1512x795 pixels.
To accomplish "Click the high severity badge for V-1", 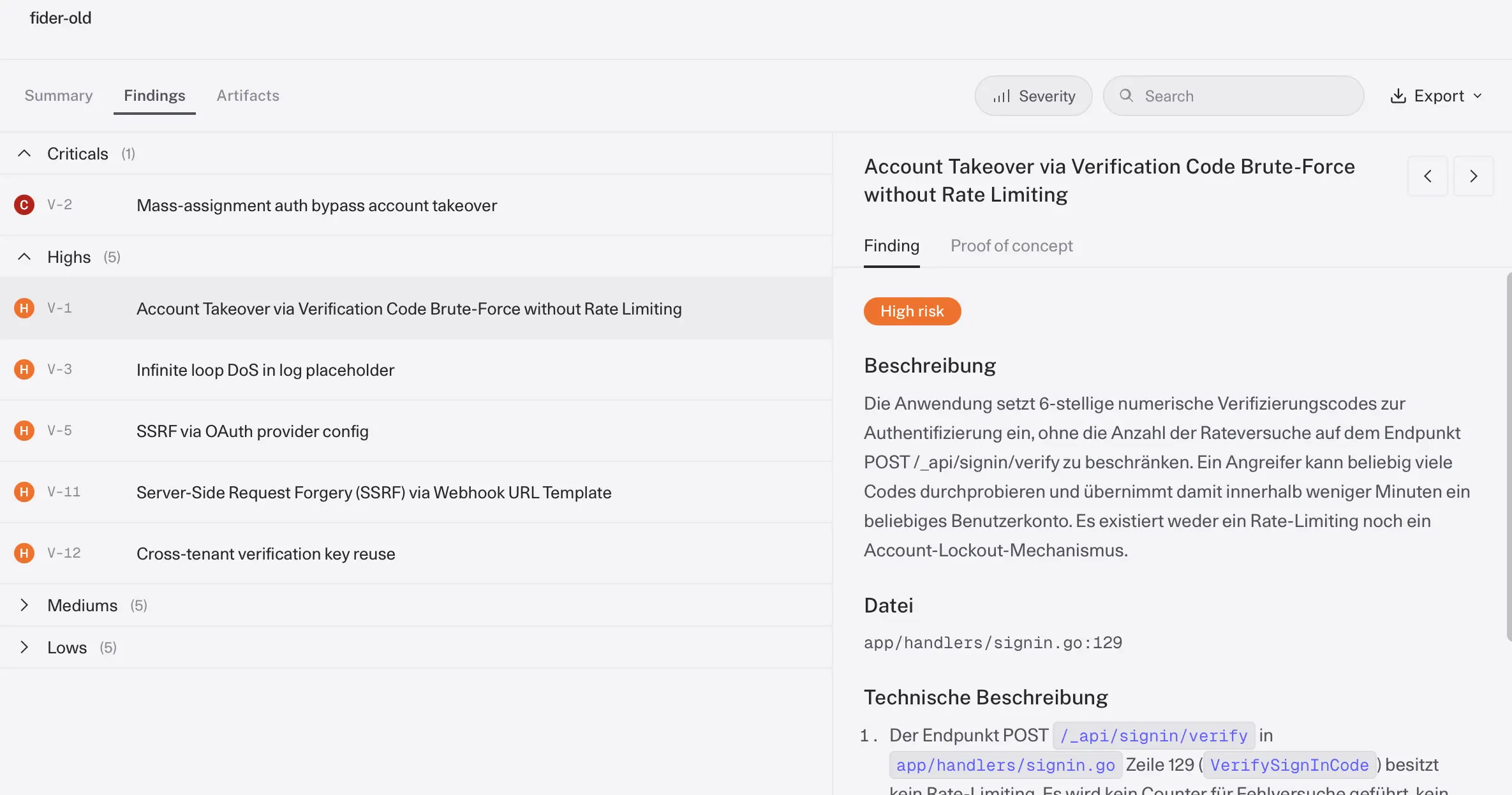I will click(x=24, y=308).
